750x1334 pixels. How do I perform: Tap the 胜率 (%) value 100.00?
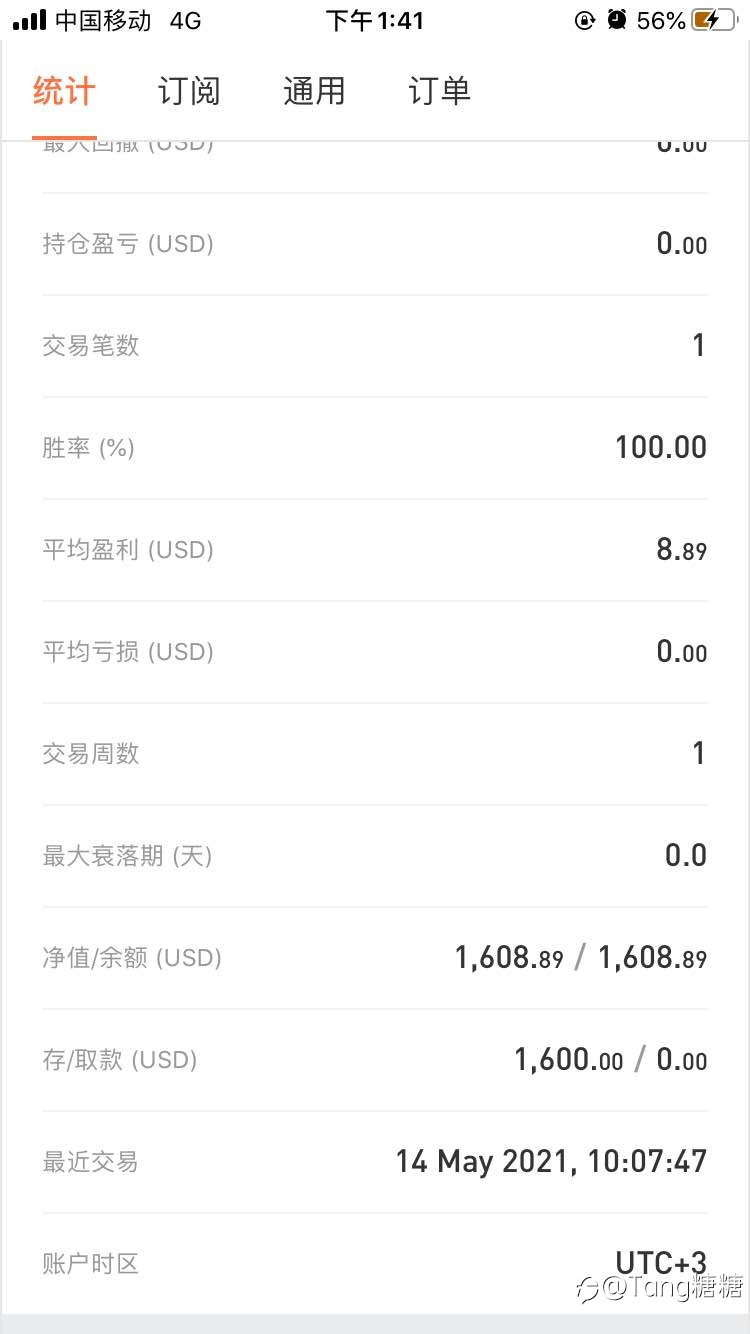click(x=661, y=447)
